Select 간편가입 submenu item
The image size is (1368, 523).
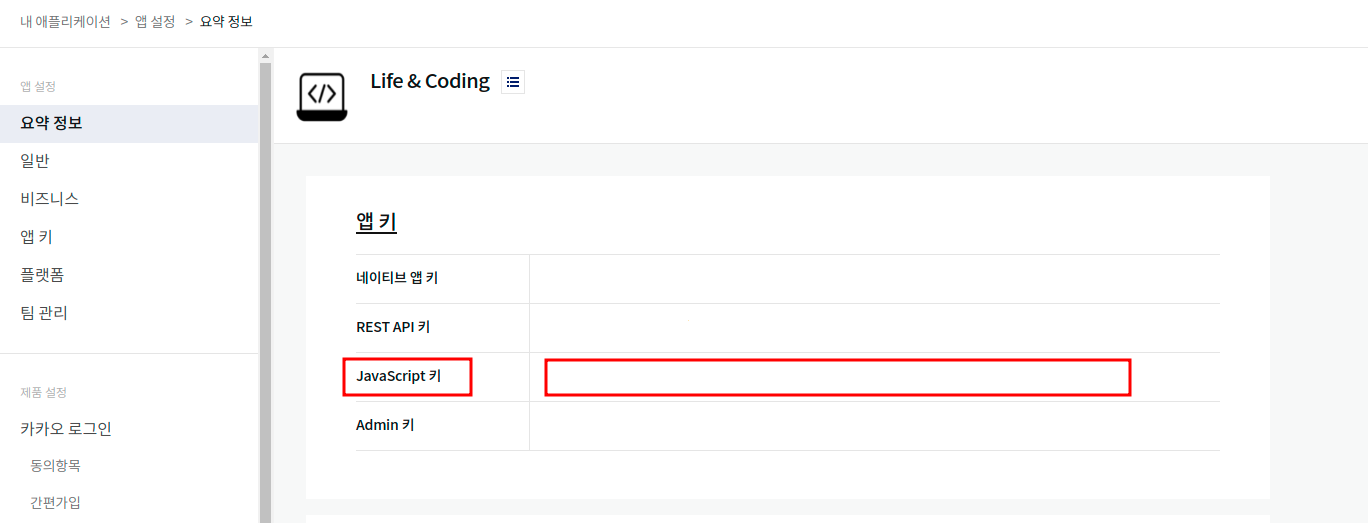point(55,502)
